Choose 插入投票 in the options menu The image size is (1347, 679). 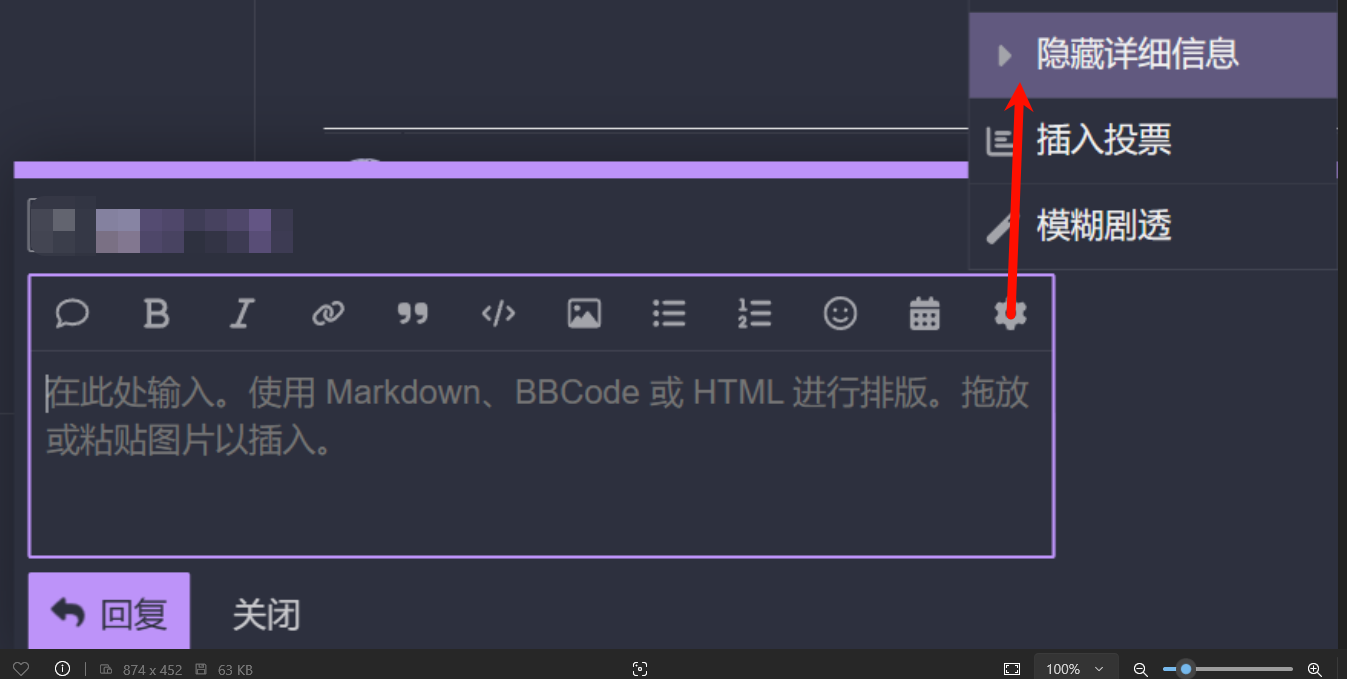tap(1153, 141)
